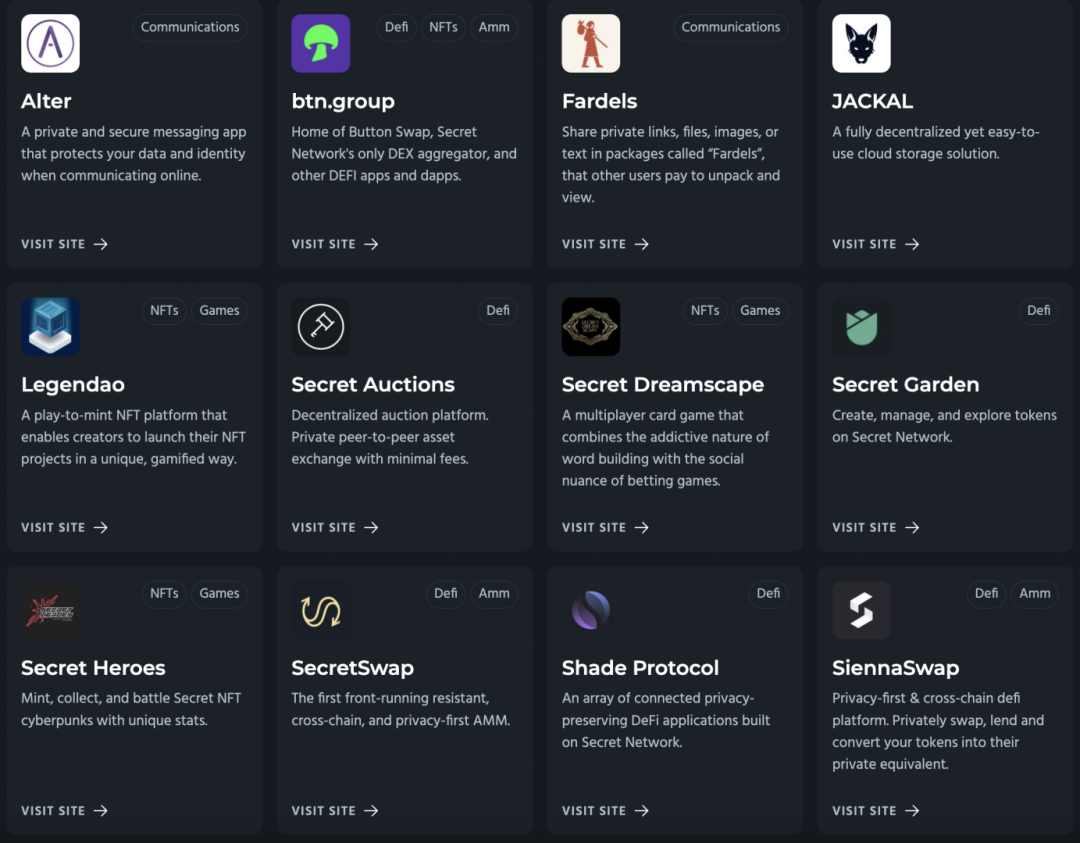1080x843 pixels.
Task: Select the Amm tag on btn.group card
Action: coord(494,27)
